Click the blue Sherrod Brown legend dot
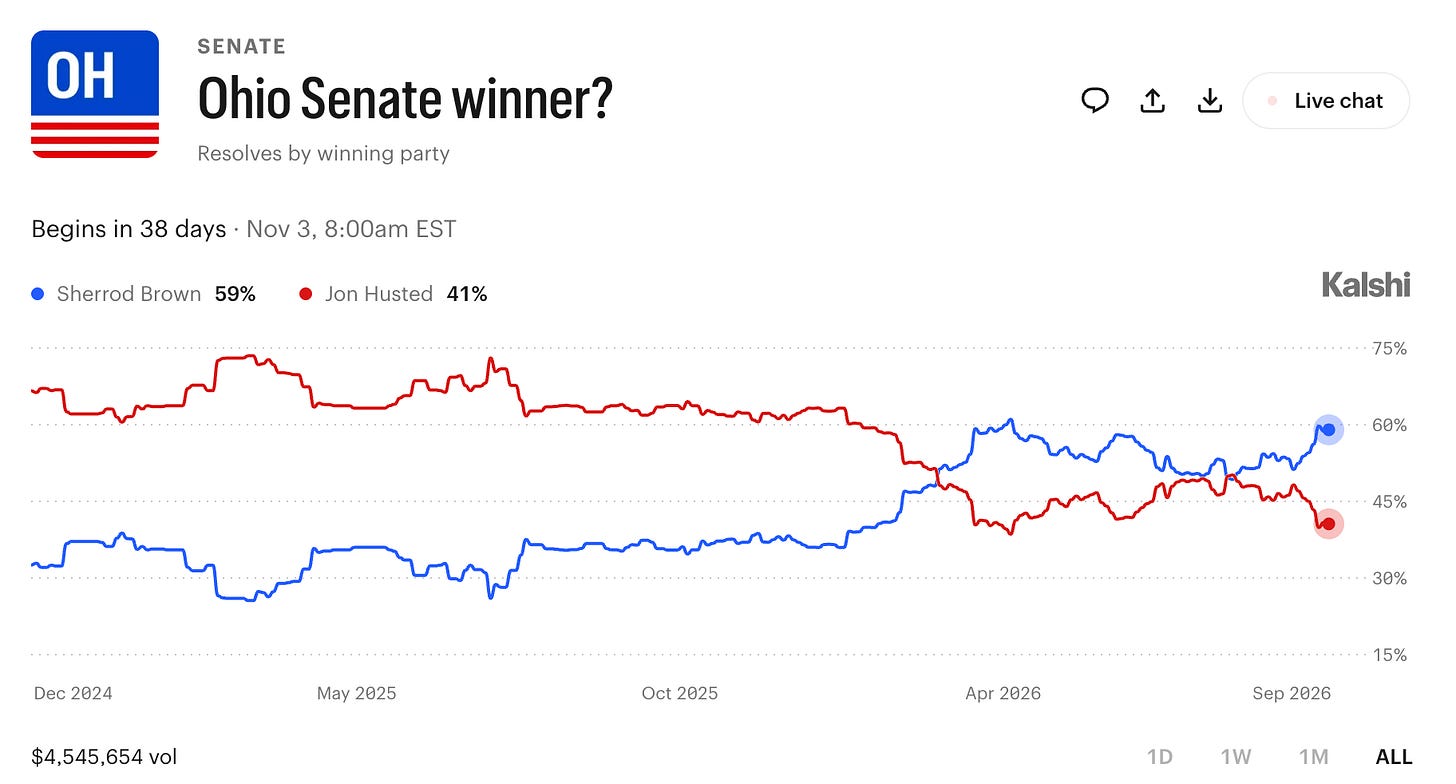 coord(38,294)
